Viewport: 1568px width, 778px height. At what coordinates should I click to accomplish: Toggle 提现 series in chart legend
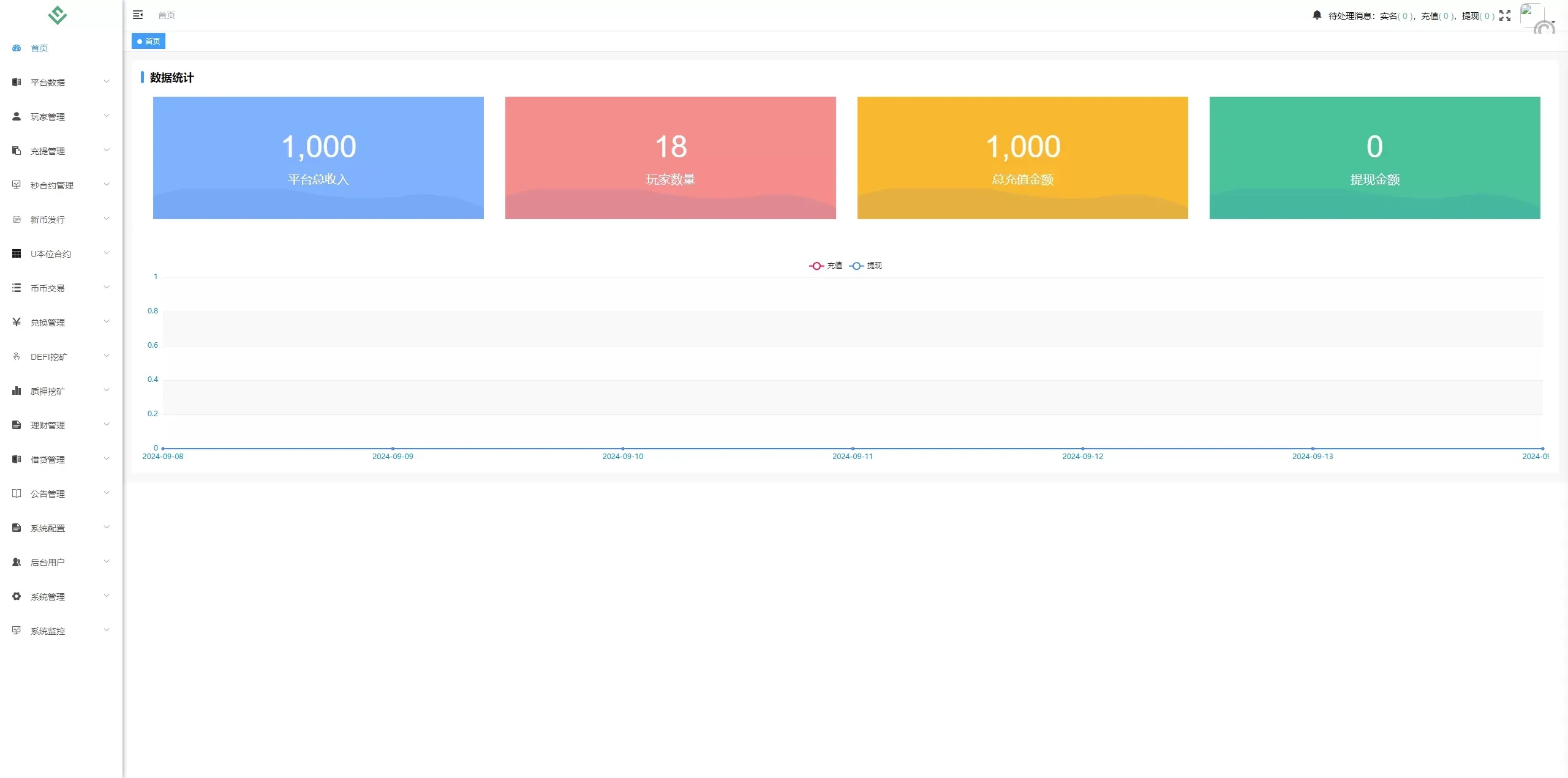coord(866,266)
